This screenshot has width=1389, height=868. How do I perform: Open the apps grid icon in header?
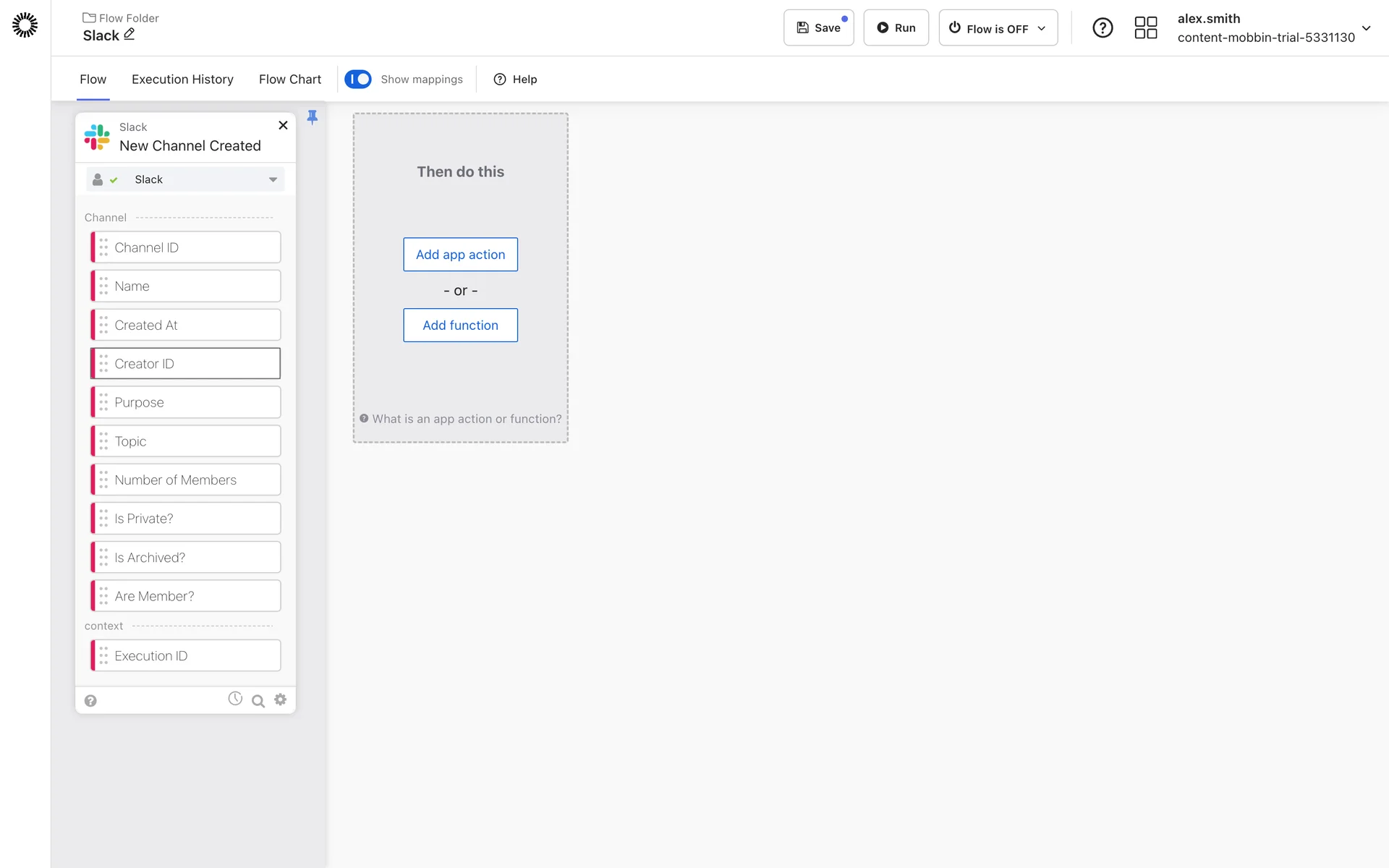[x=1145, y=28]
